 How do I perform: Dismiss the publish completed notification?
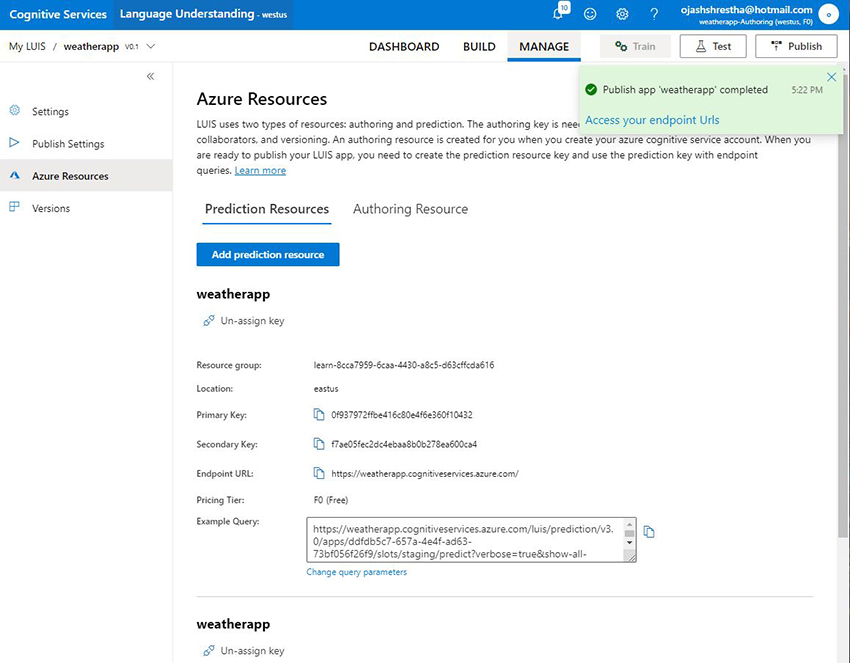click(x=831, y=77)
